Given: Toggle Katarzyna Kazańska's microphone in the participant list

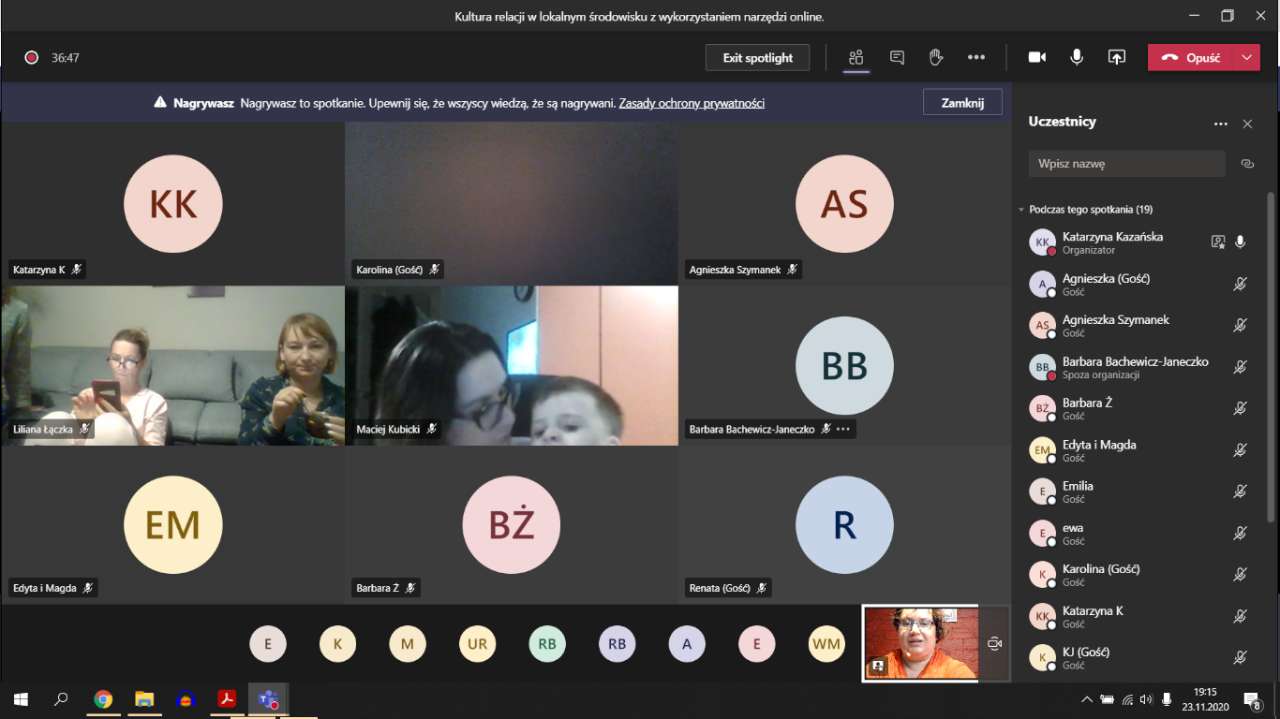Looking at the screenshot, I should point(1240,242).
